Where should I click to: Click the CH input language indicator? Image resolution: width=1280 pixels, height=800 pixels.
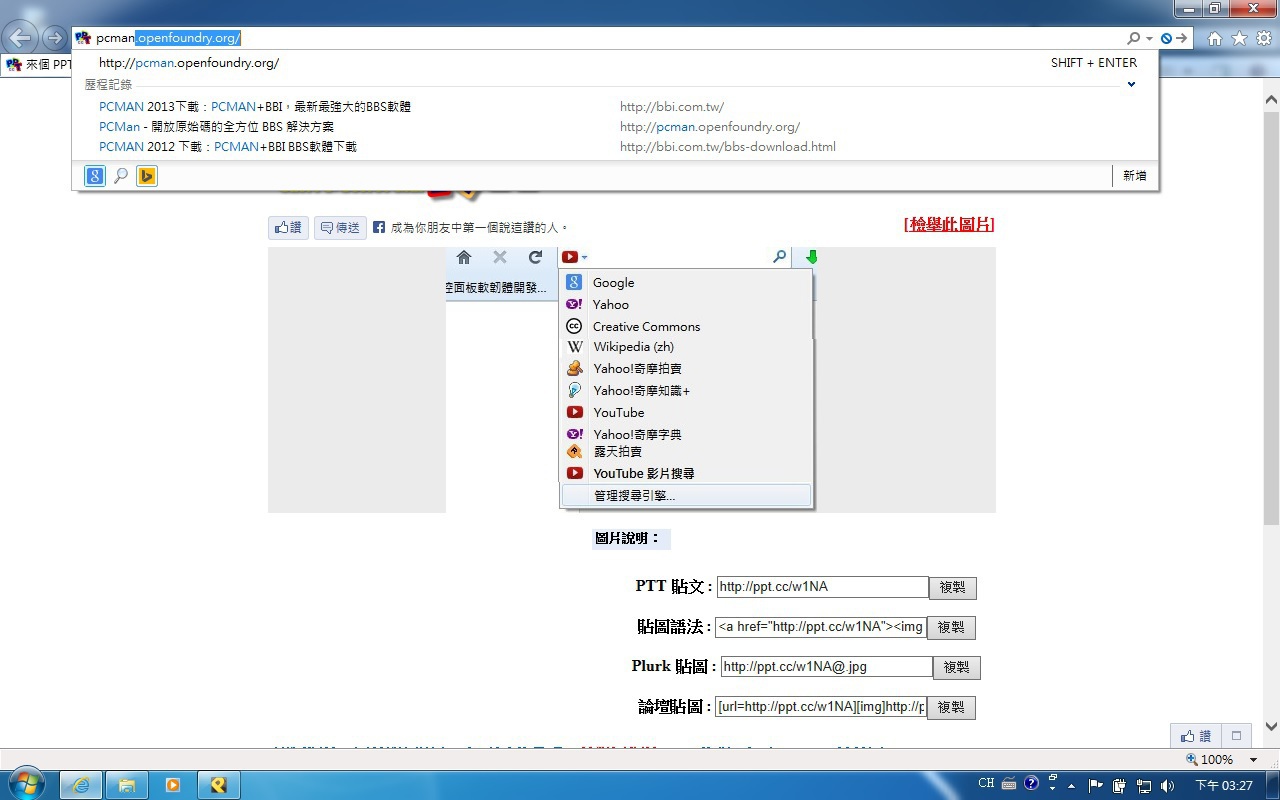[986, 784]
